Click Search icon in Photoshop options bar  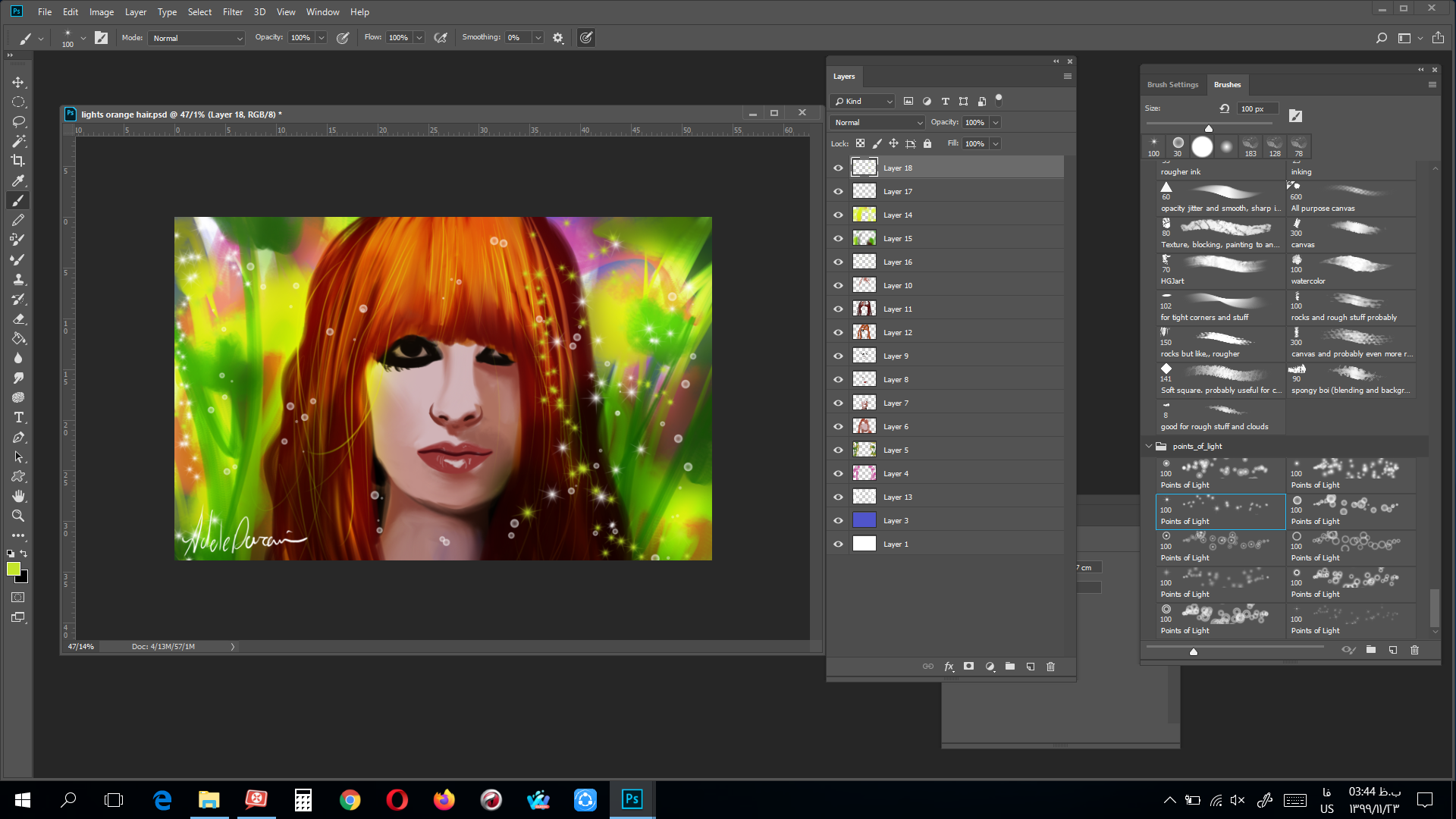click(x=1382, y=38)
